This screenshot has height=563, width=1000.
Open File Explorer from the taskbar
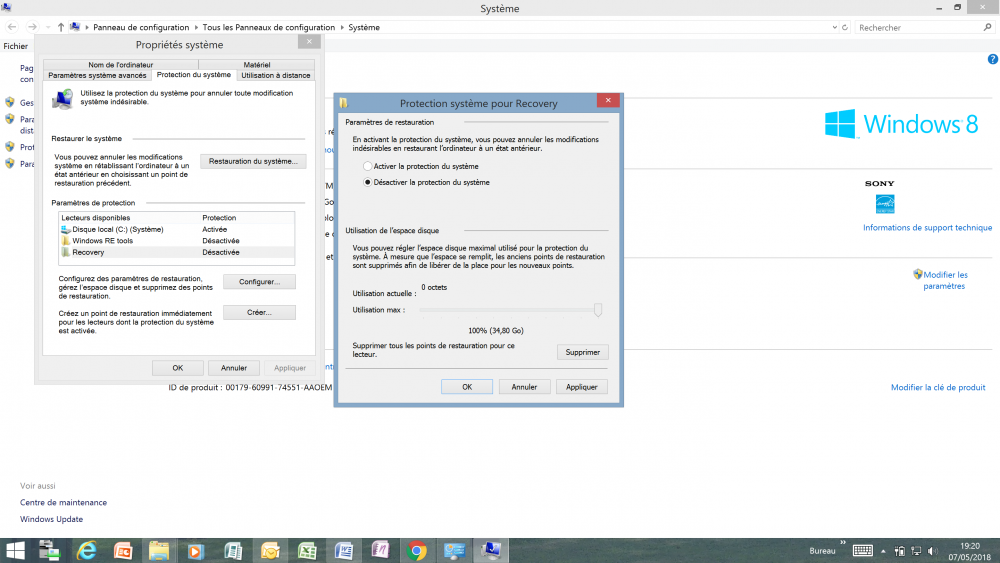click(x=159, y=550)
